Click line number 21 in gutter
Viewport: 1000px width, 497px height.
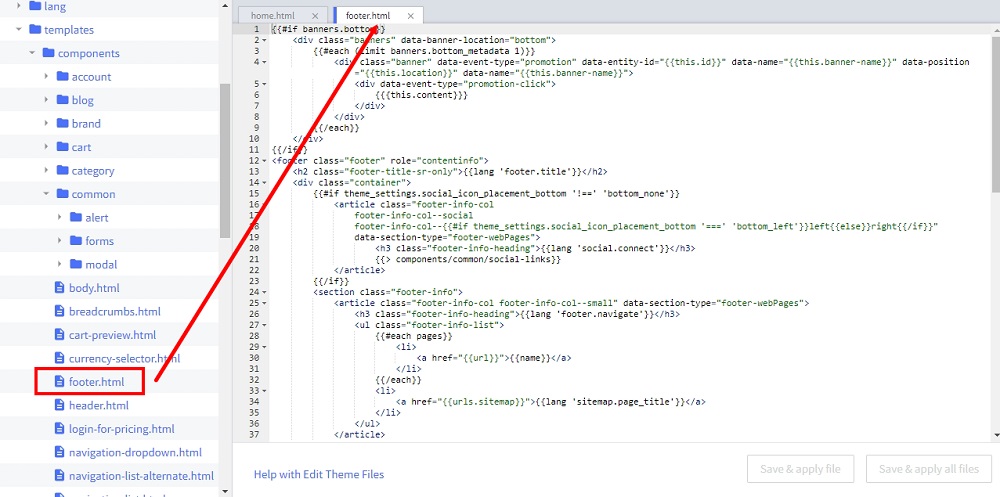[x=254, y=260]
